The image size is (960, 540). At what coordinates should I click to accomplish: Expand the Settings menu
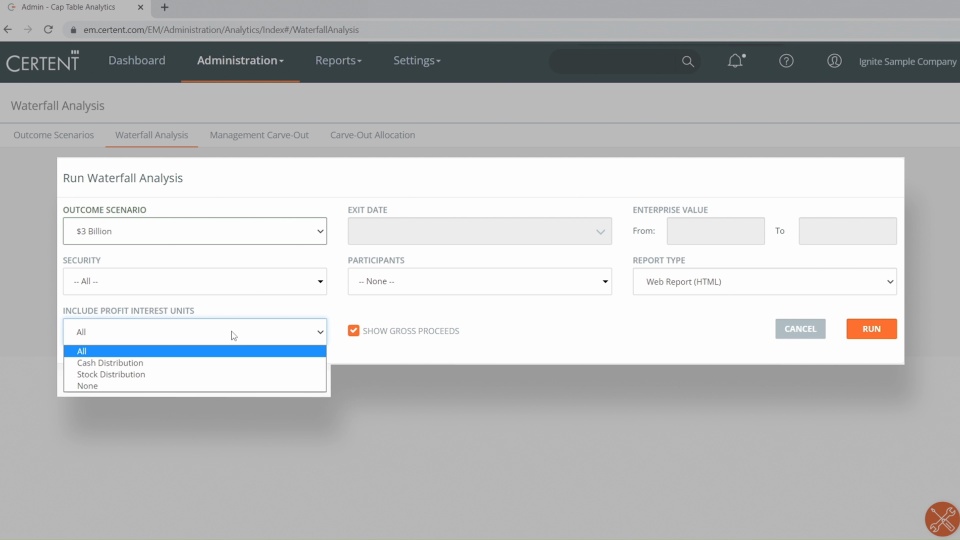coord(416,61)
